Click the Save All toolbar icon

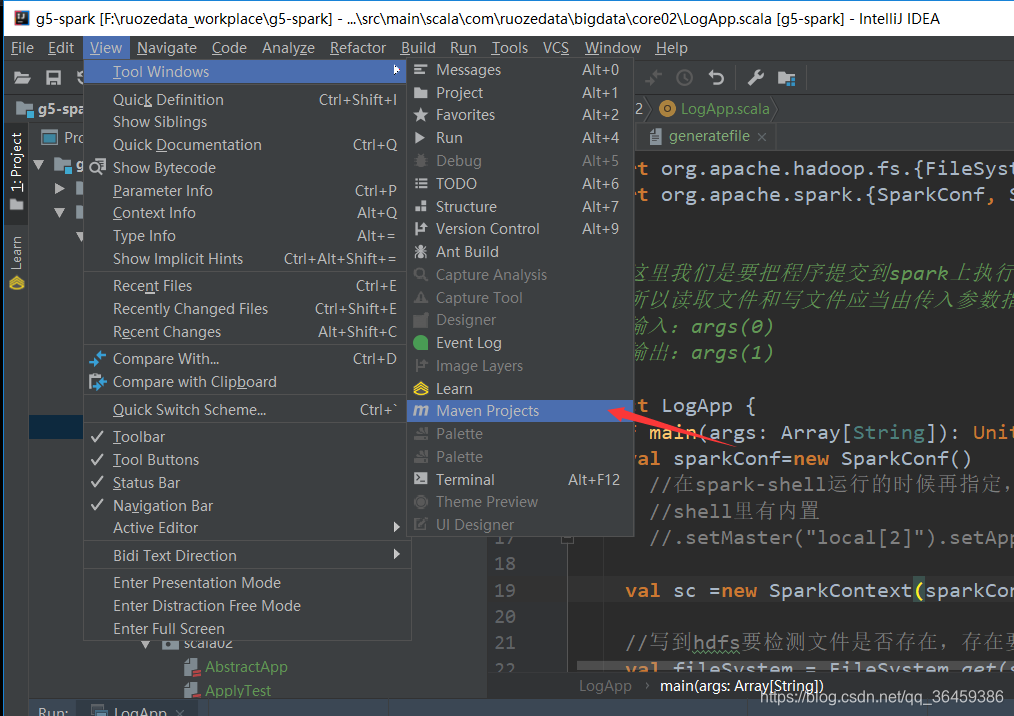[53, 78]
